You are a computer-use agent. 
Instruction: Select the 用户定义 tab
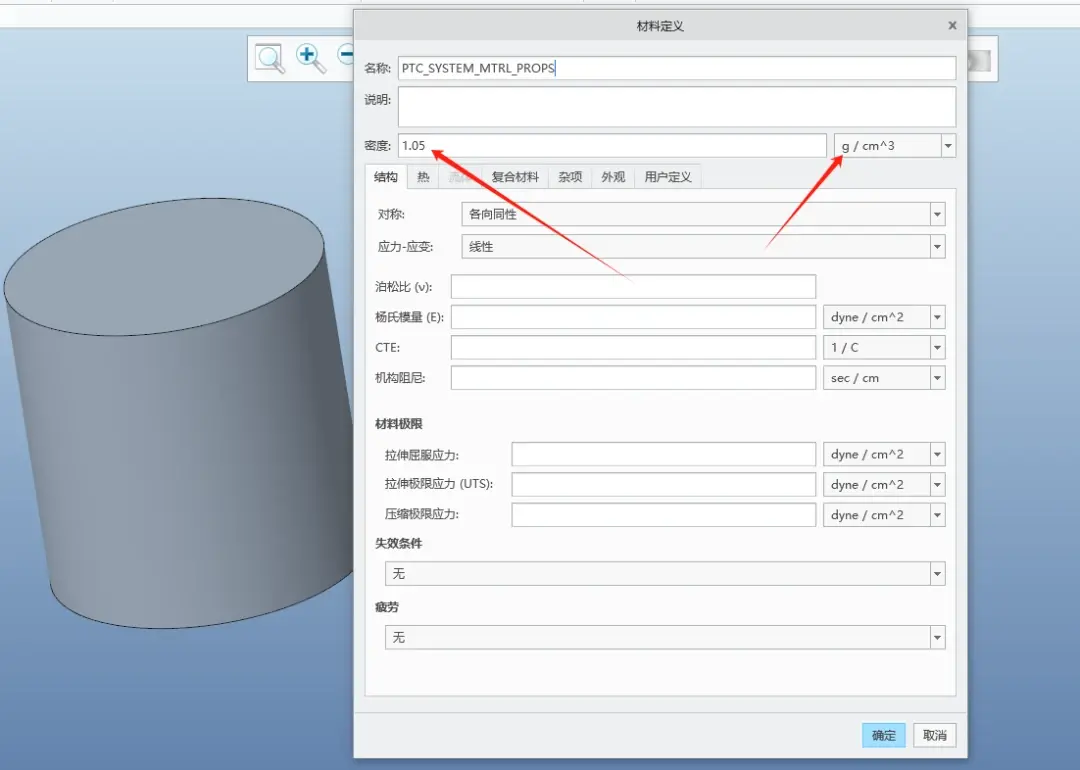[668, 177]
